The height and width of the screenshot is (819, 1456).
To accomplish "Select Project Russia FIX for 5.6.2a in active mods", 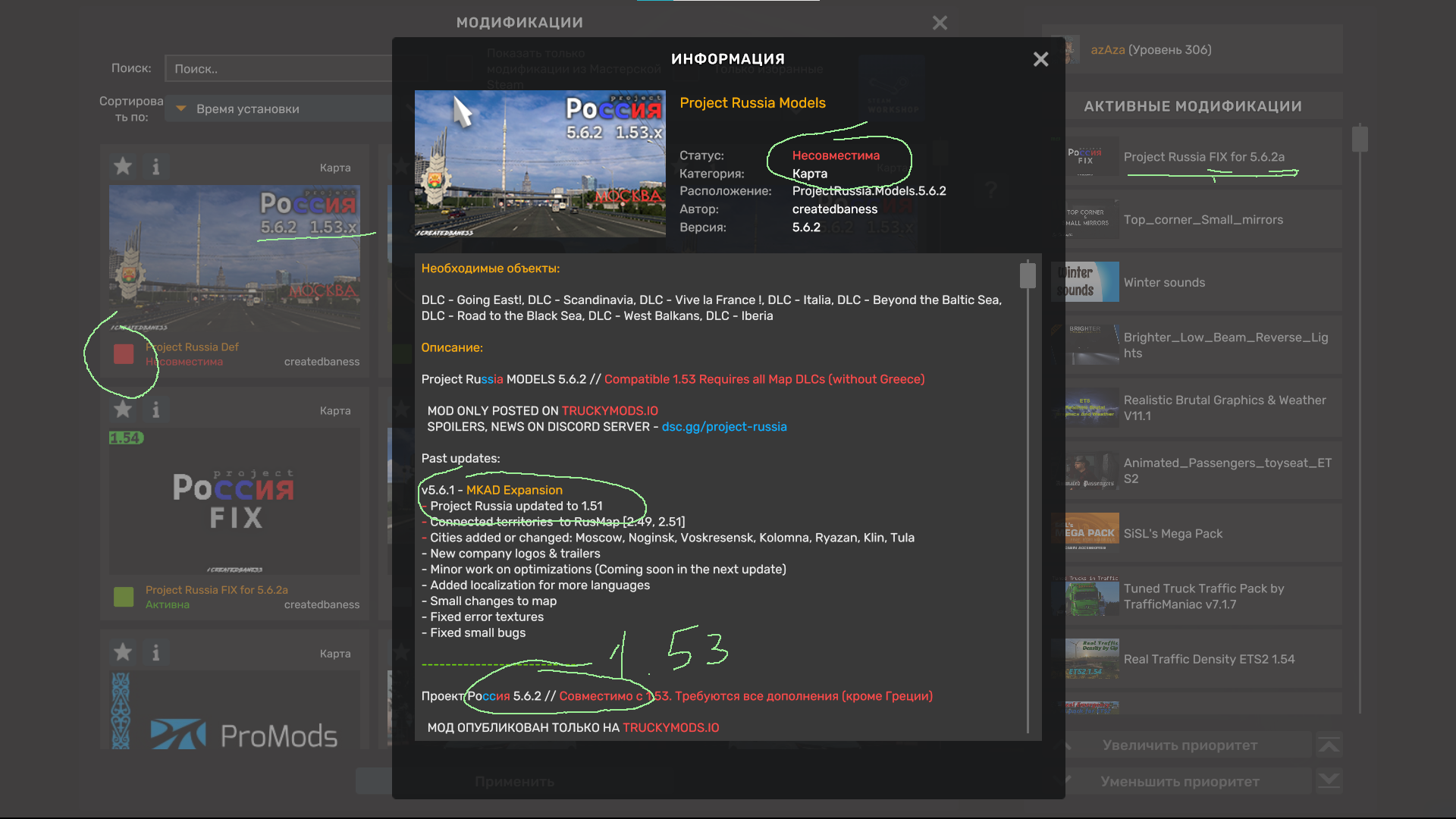I will coord(1197,157).
